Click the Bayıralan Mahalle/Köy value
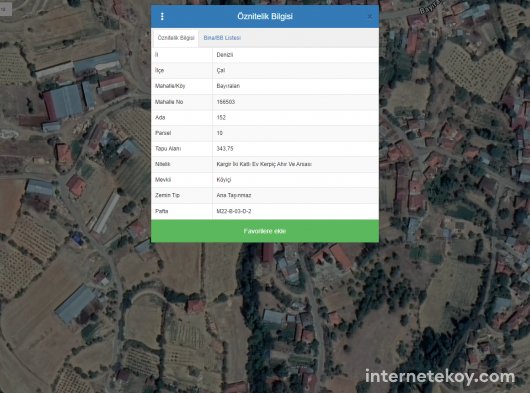Screen dimensions: 530x393 coord(228,86)
